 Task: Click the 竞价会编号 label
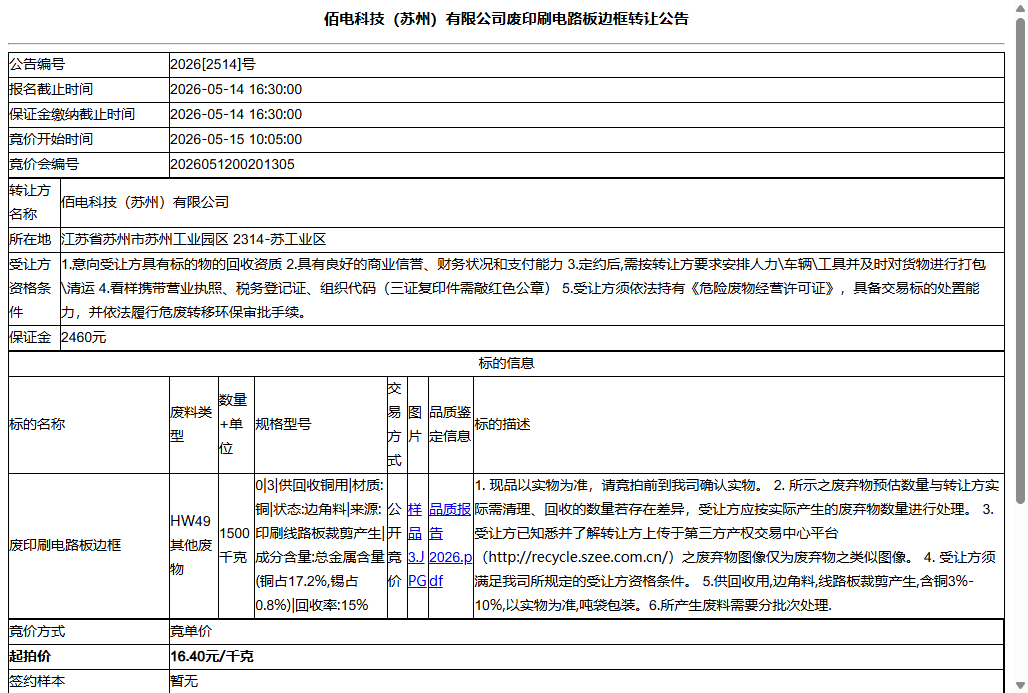(44, 164)
